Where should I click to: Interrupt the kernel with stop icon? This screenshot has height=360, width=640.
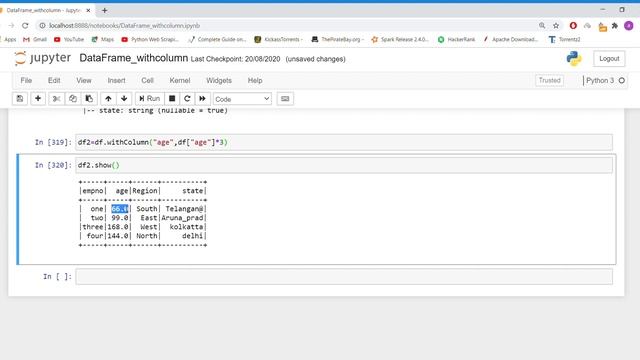[x=172, y=99]
